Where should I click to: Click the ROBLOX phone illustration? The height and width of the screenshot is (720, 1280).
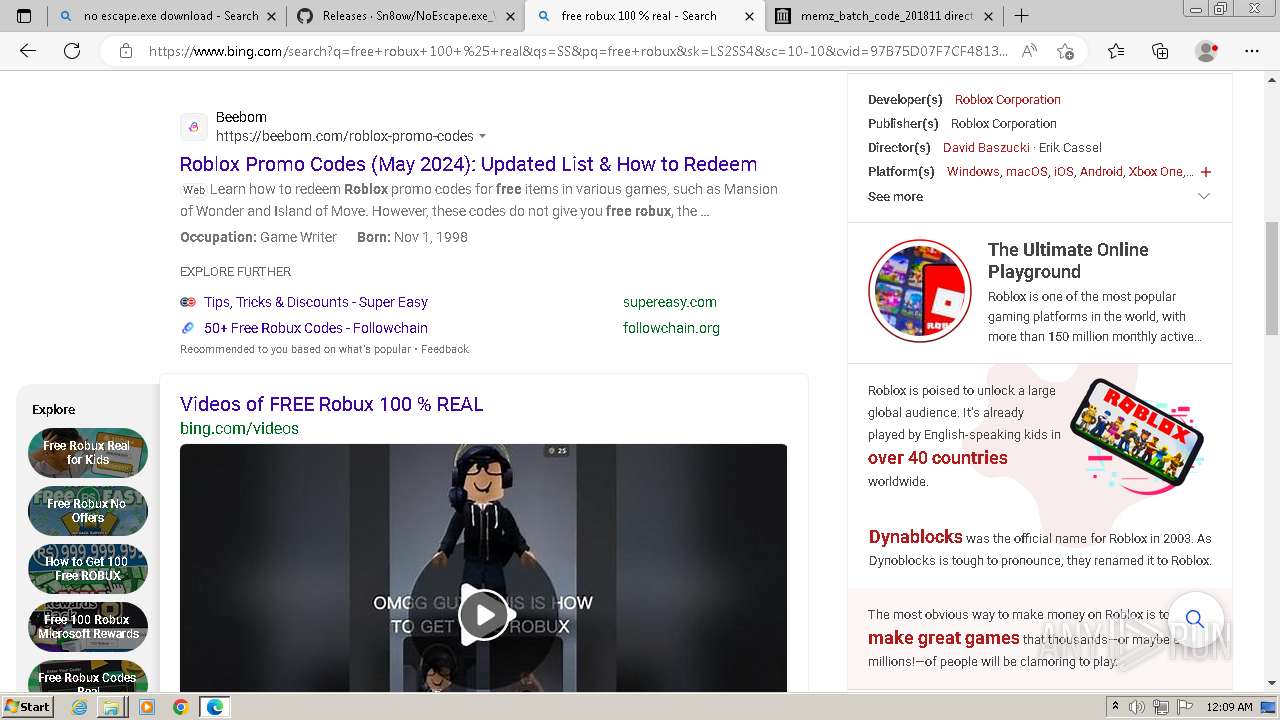pyautogui.click(x=1137, y=434)
